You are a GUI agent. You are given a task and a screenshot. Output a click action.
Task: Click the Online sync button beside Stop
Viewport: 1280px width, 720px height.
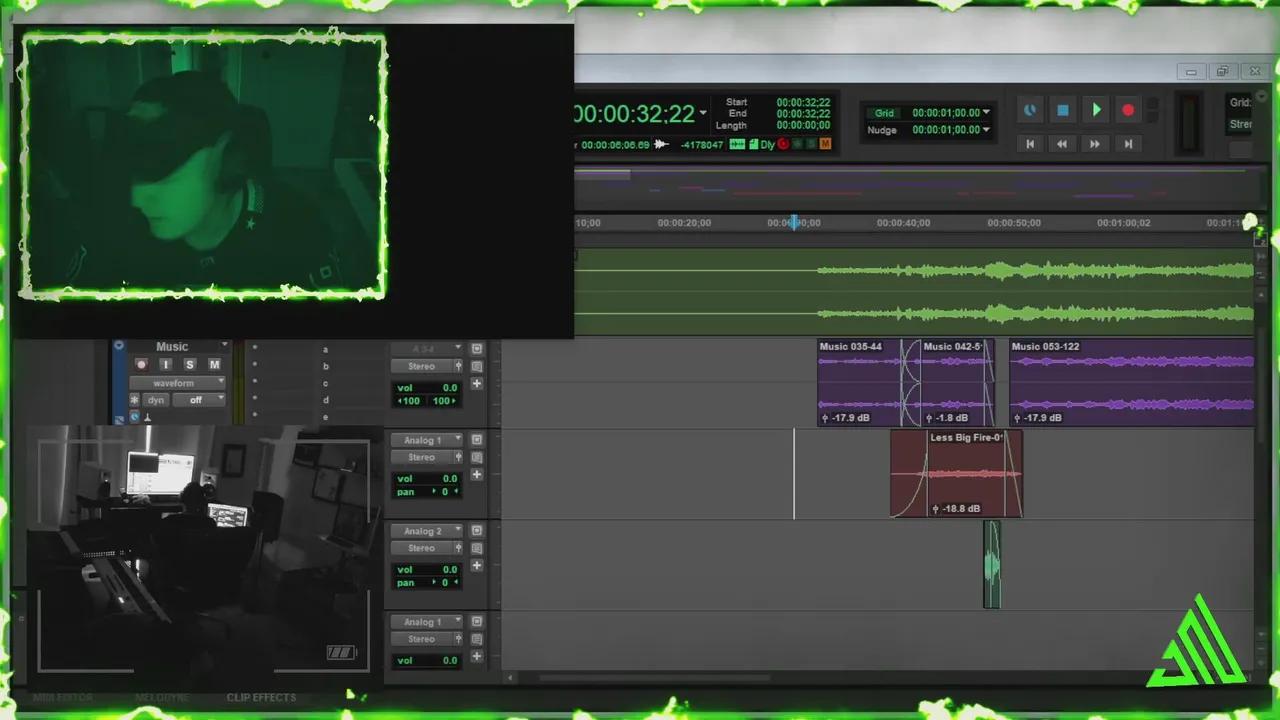1030,111
